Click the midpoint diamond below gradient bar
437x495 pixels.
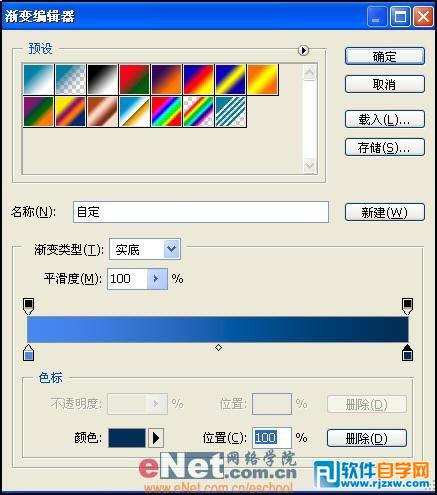(x=218, y=348)
